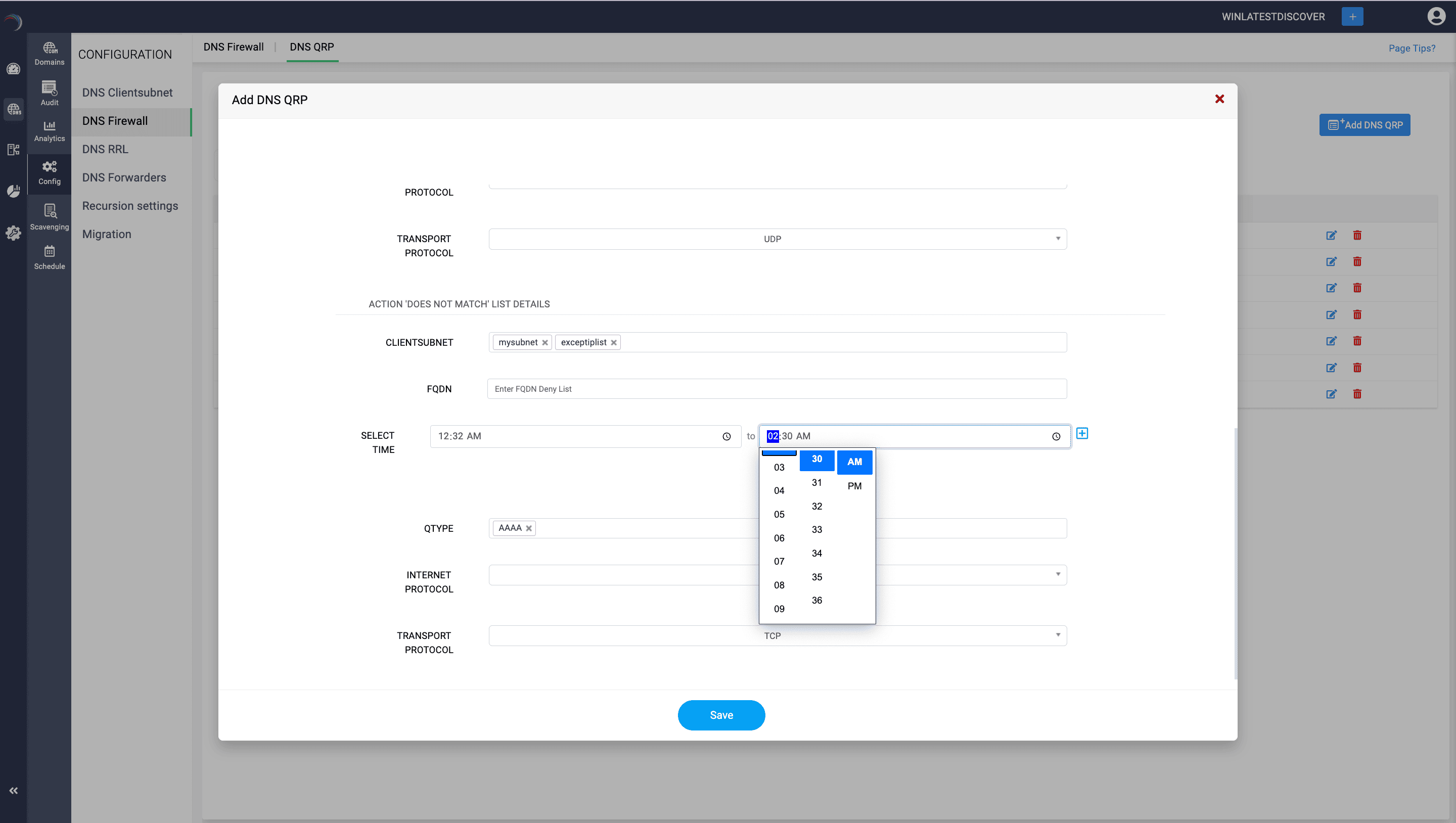Select PM in time picker
Screen dimensions: 1456x823
coord(854,485)
